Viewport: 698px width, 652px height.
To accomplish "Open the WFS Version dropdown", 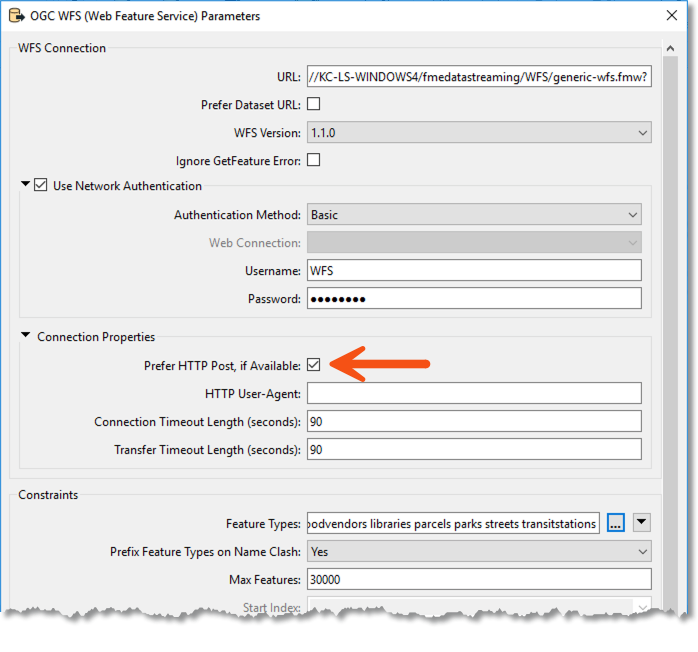I will 478,132.
